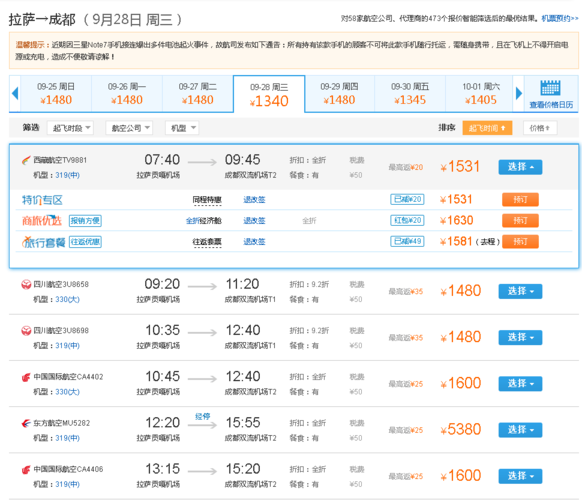Open 退改签 link in 商旅优选 row
The width and height of the screenshot is (582, 500).
(x=254, y=220)
